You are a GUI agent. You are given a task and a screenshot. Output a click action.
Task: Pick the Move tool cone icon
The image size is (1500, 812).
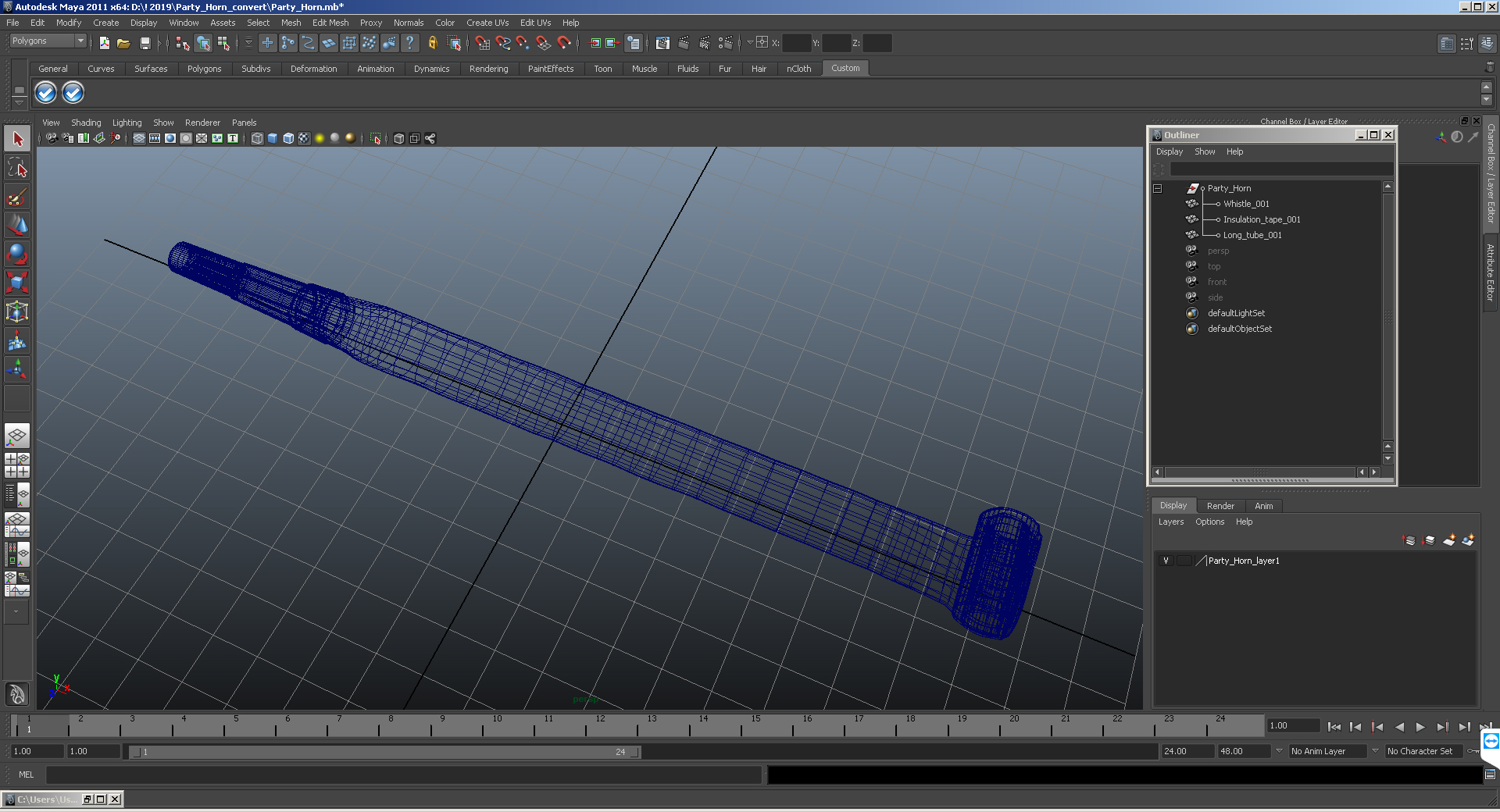[x=17, y=226]
